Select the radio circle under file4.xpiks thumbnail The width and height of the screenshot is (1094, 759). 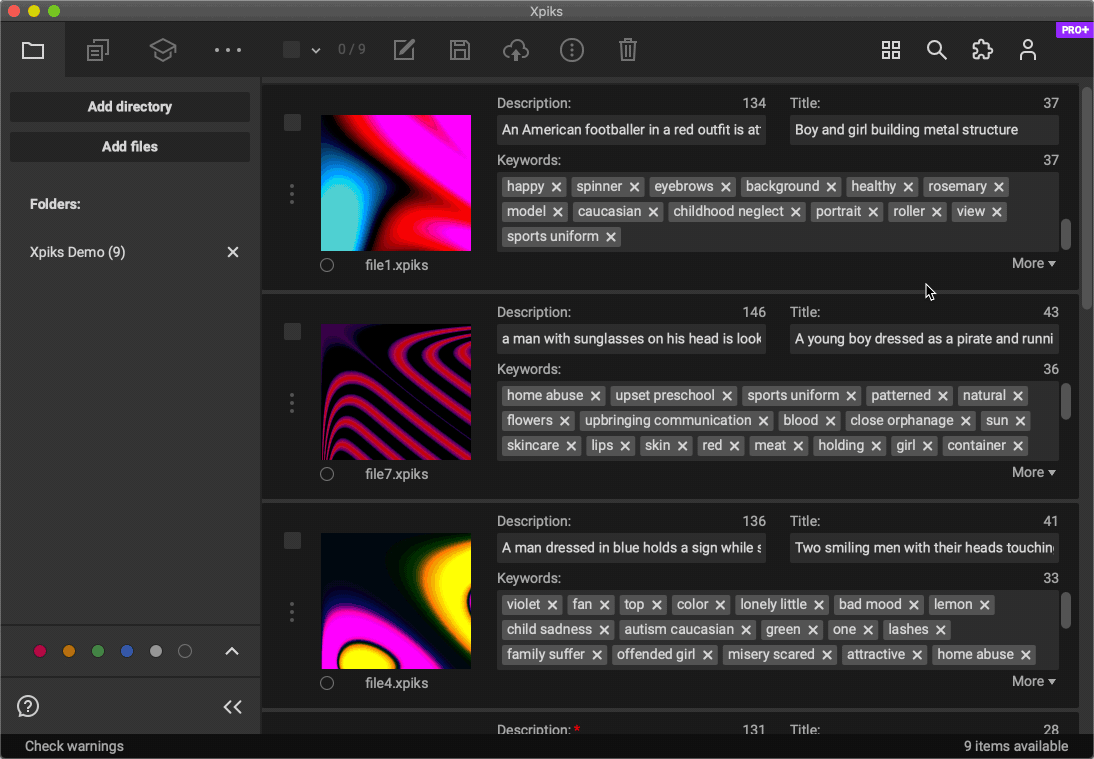(327, 683)
